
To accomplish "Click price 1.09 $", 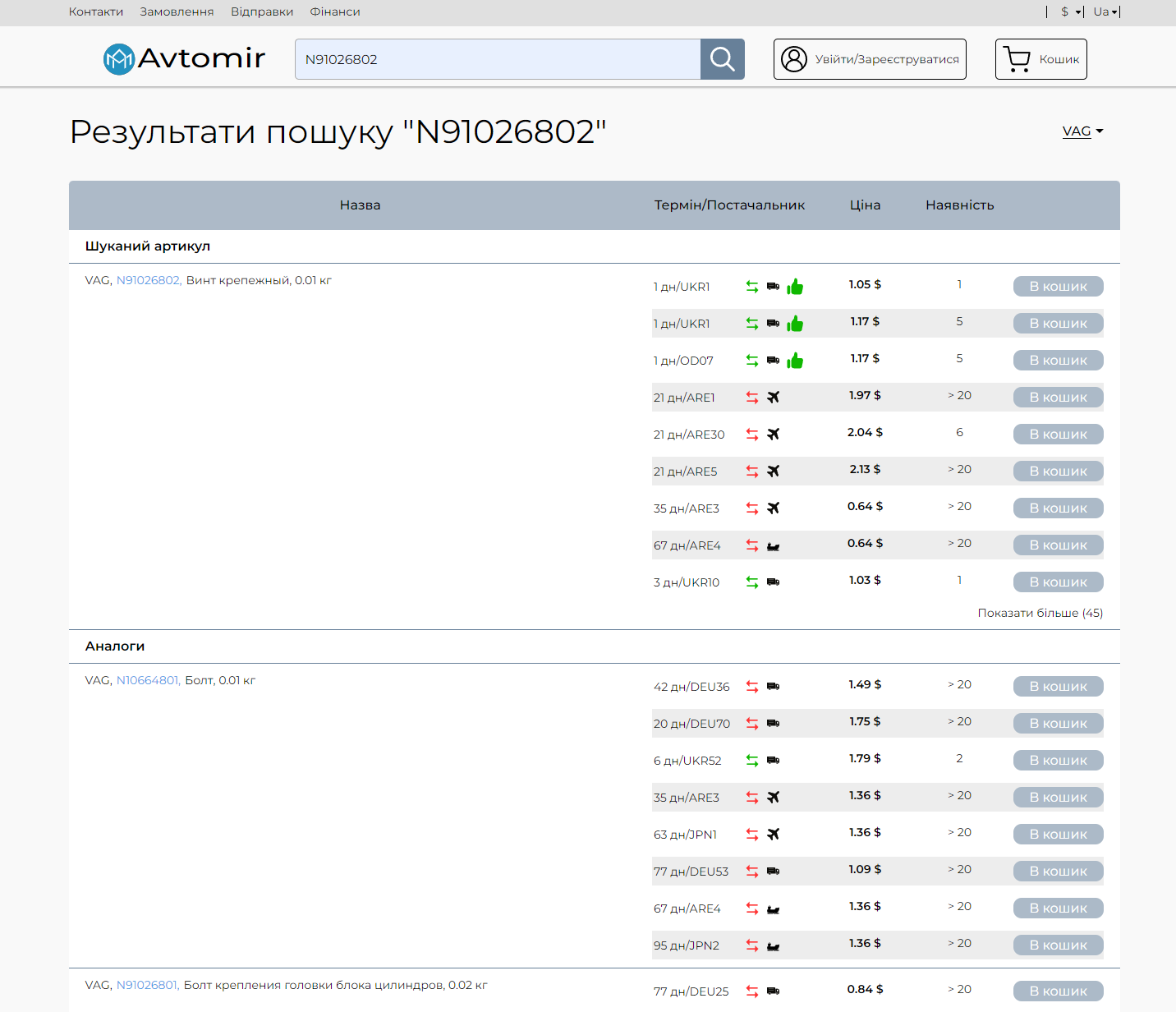I will pyautogui.click(x=865, y=869).
